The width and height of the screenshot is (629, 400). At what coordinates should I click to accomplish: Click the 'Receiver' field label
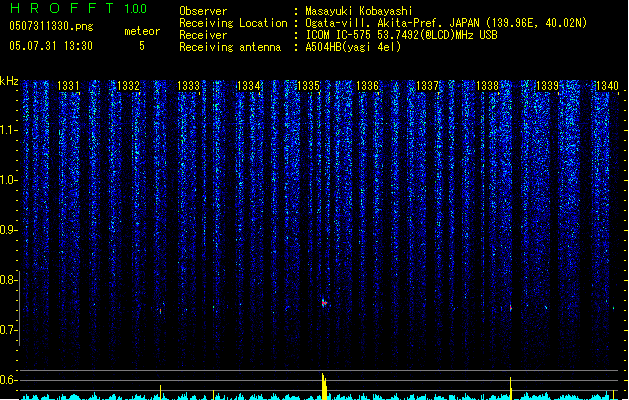tap(203, 35)
